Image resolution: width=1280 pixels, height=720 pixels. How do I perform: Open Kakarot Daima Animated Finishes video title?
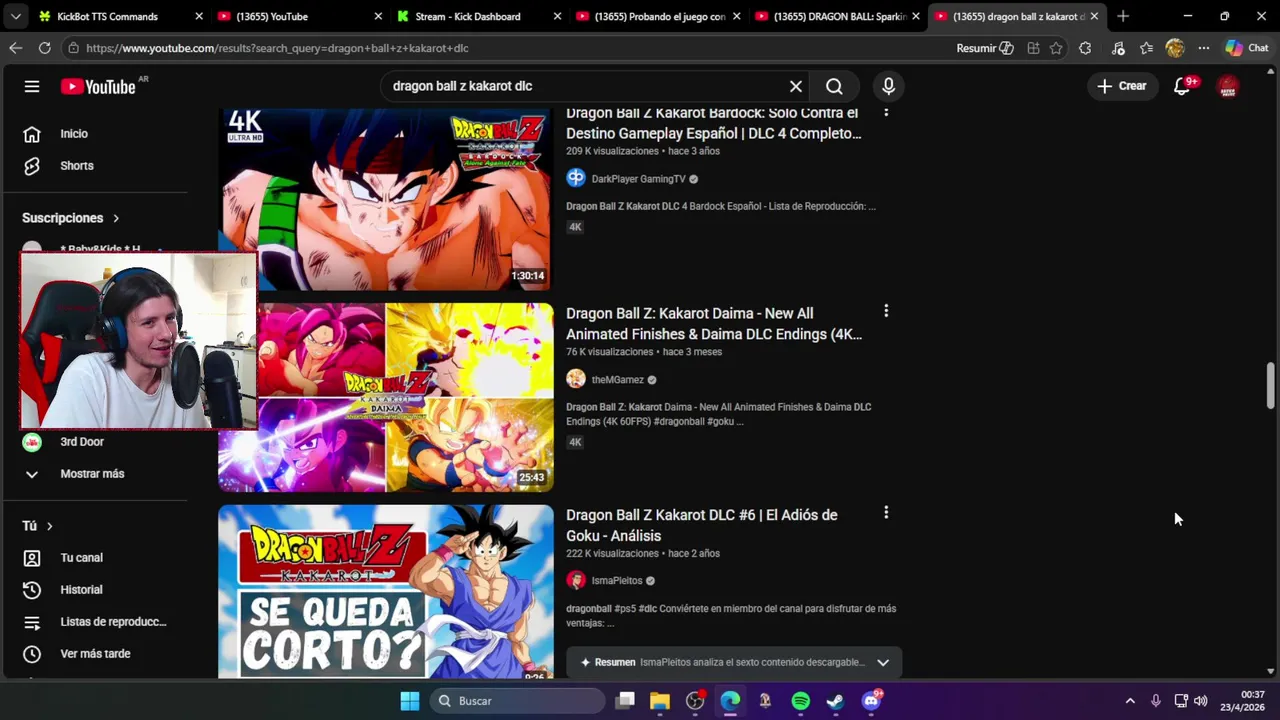tap(713, 324)
